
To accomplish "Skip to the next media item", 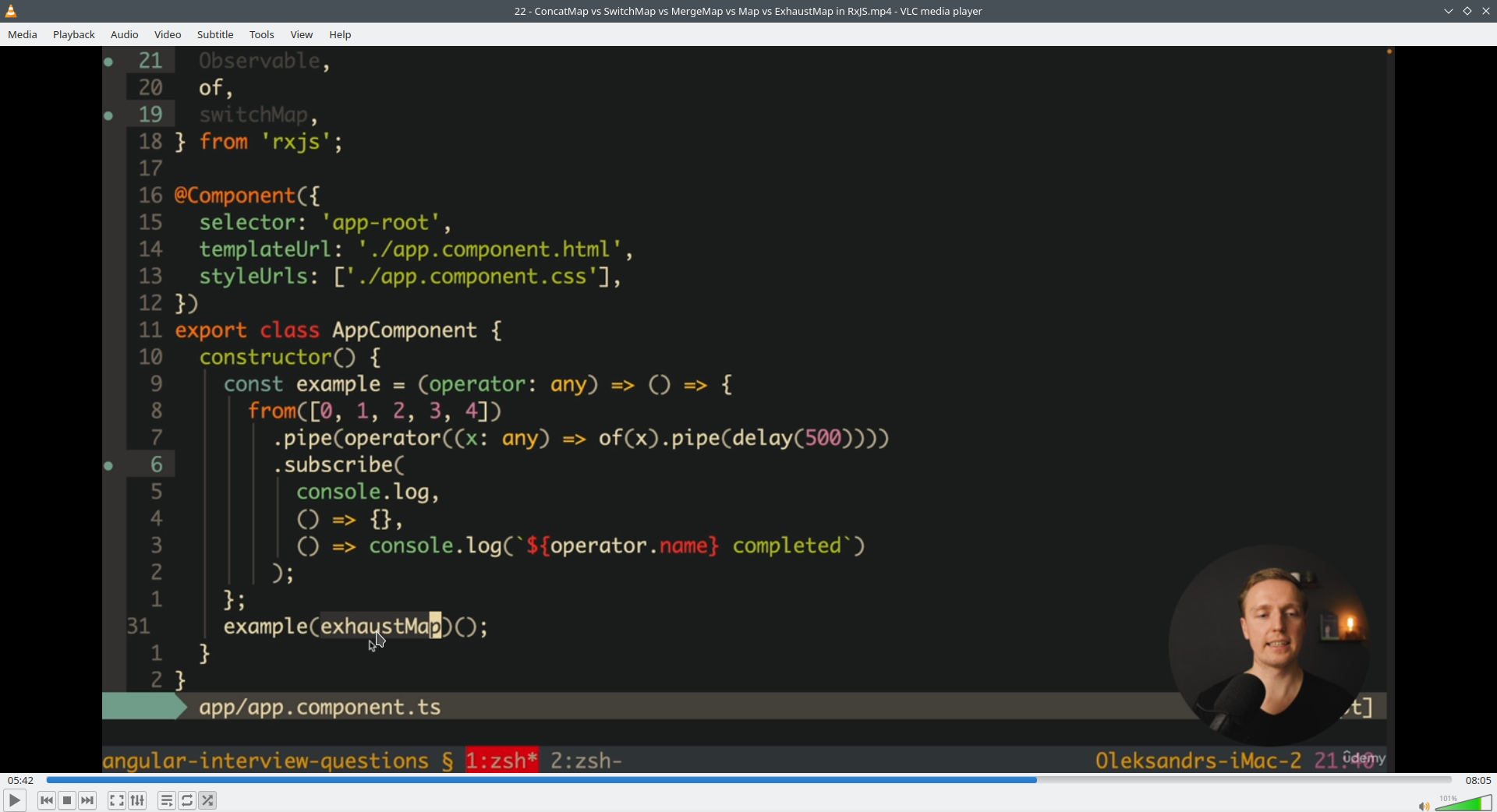I will pos(87,800).
